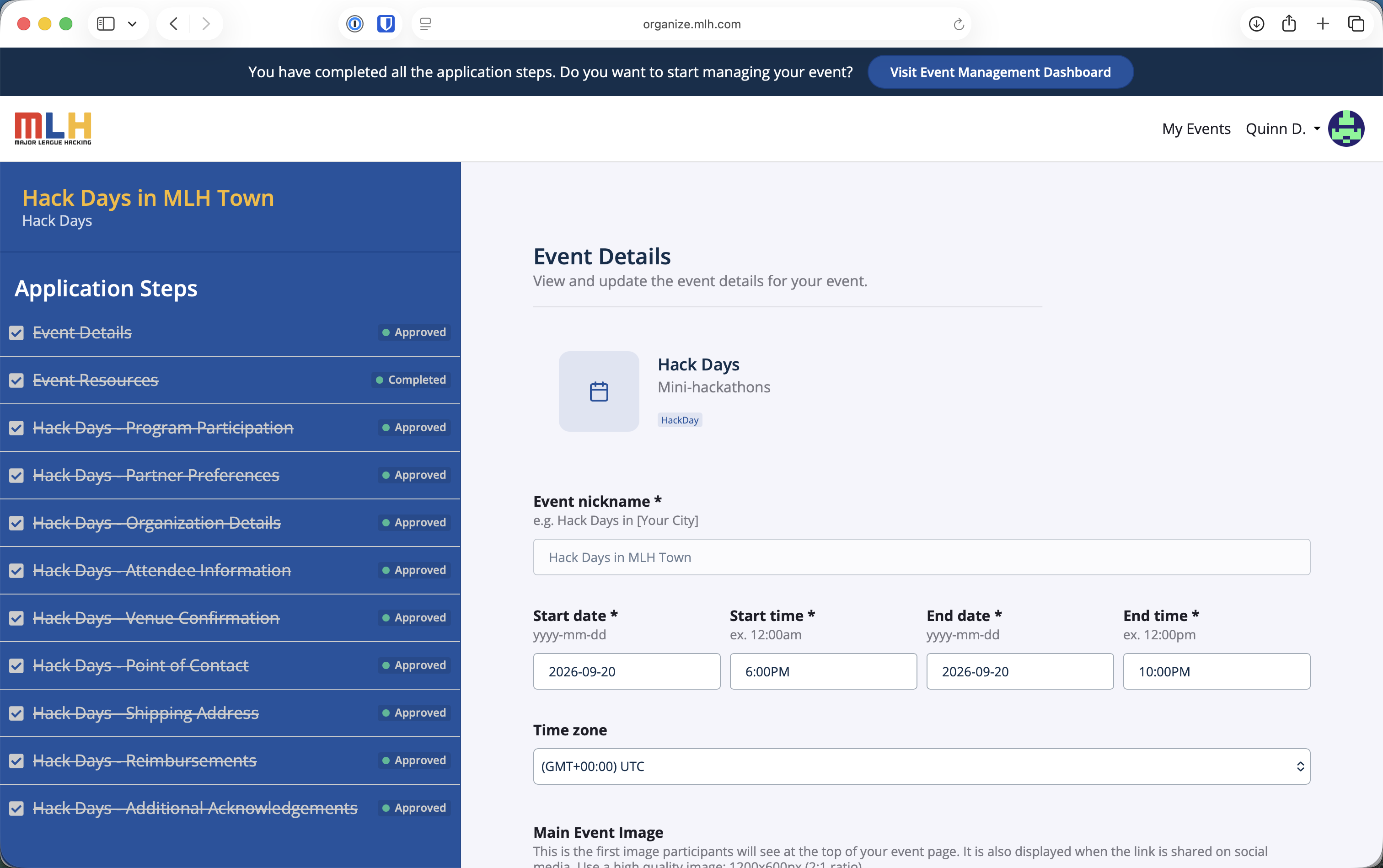Expand the sidebar options chevron in toolbar
Image resolution: width=1383 pixels, height=868 pixels.
tap(132, 24)
